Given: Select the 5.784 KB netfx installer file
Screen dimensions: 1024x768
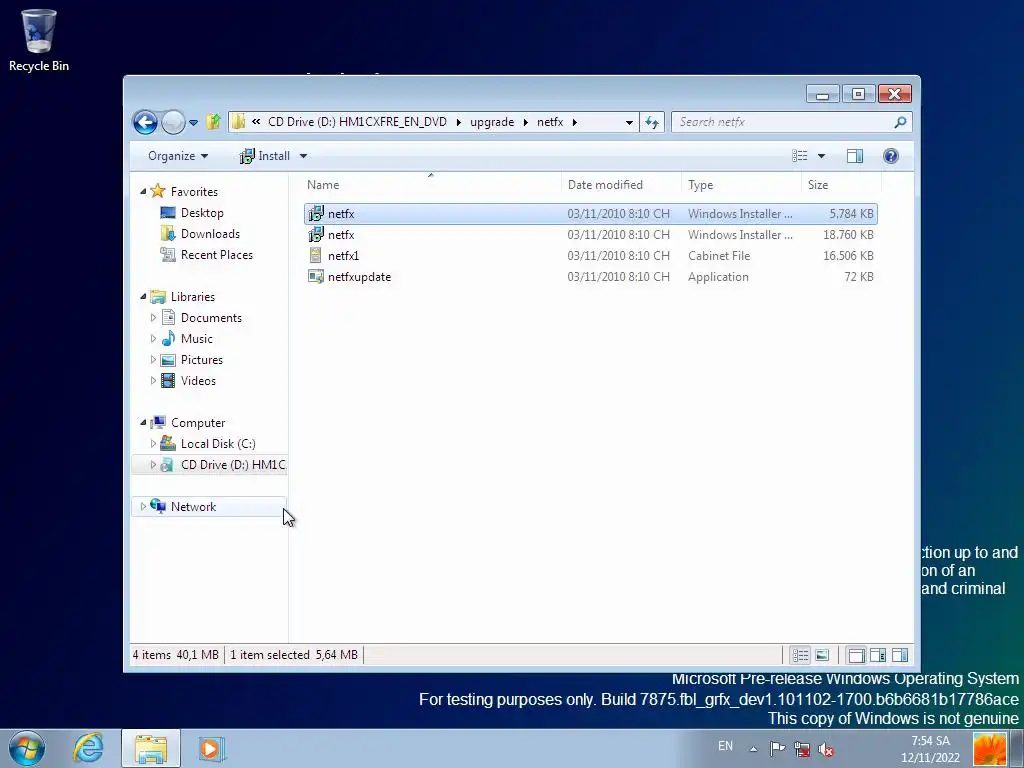Looking at the screenshot, I should (x=590, y=214).
